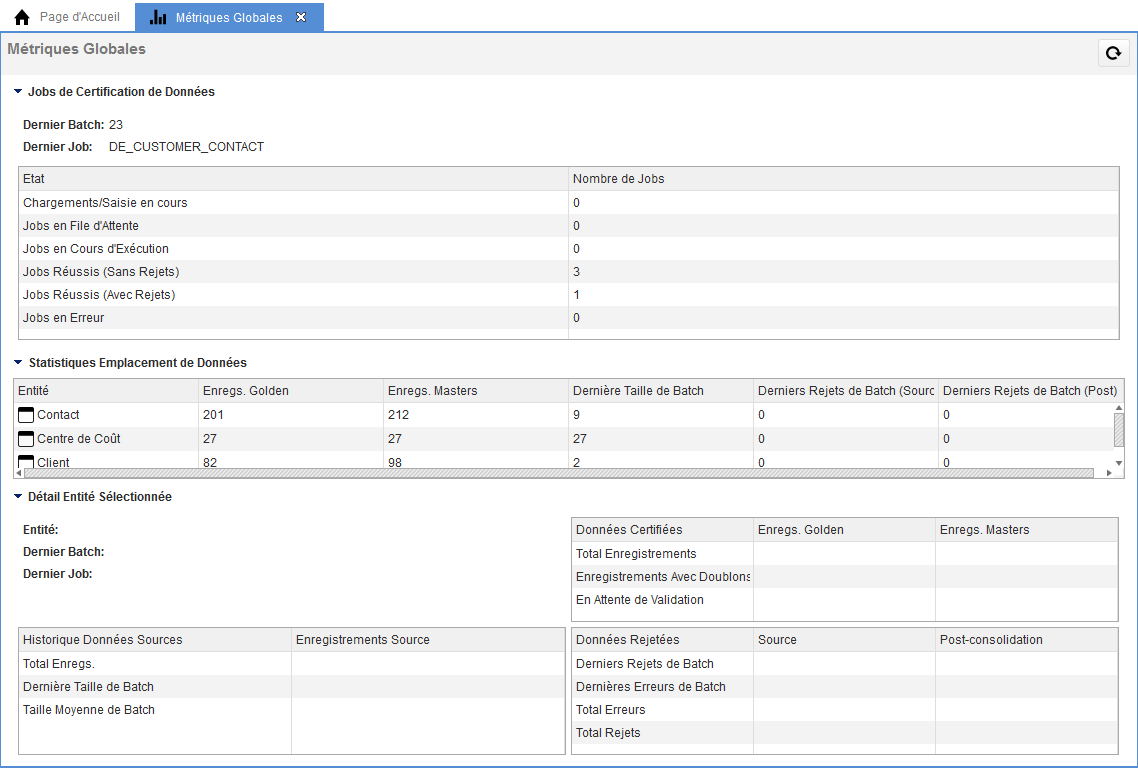Click the Enregistrements Source column header
This screenshot has height=768, width=1138.
pos(428,640)
